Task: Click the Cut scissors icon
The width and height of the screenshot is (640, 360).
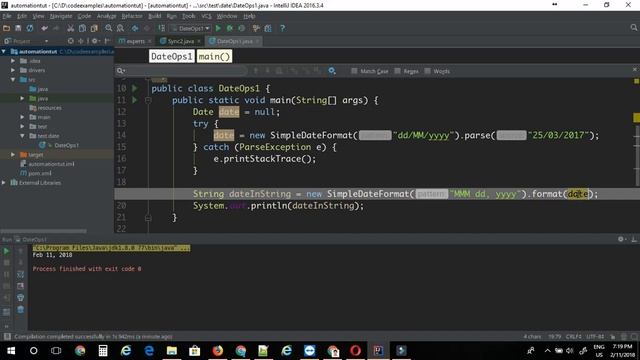Action: point(71,28)
